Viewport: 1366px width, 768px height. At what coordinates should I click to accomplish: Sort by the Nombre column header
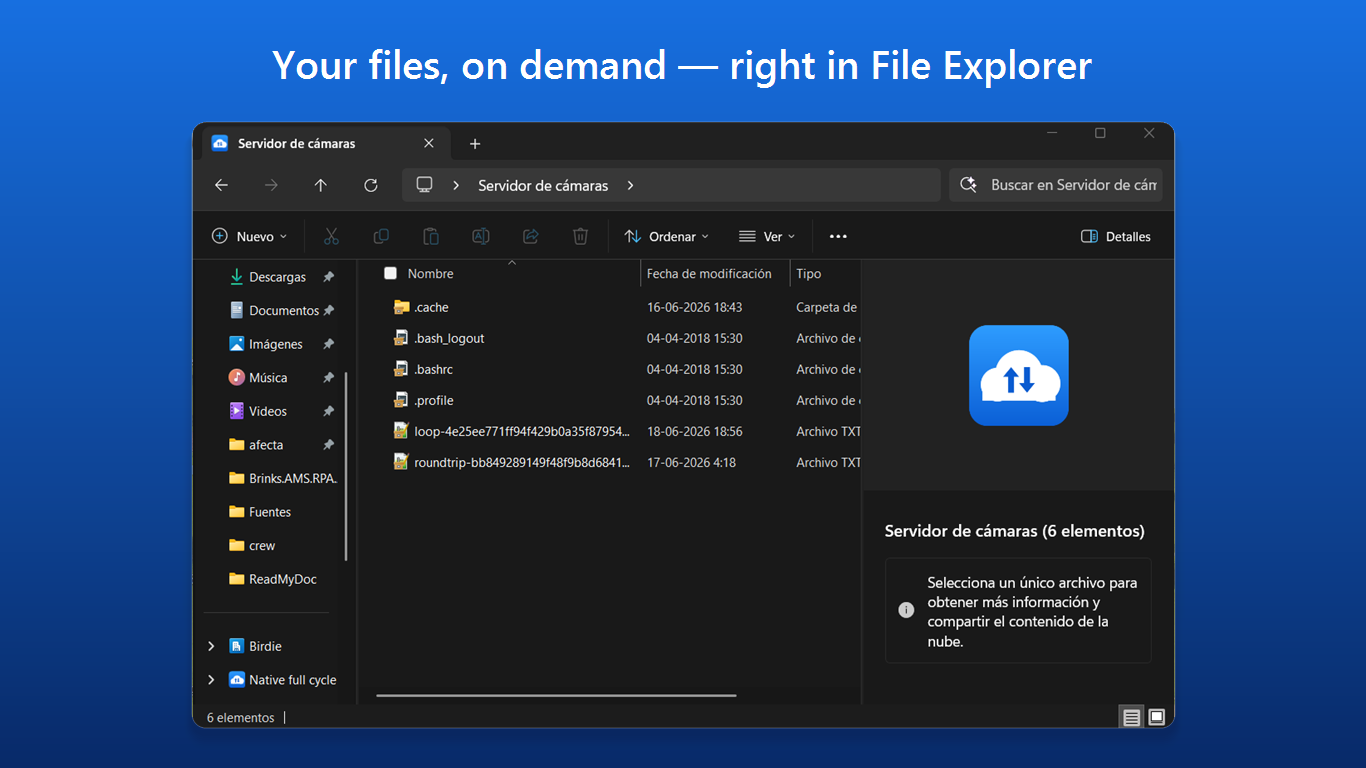coord(431,274)
